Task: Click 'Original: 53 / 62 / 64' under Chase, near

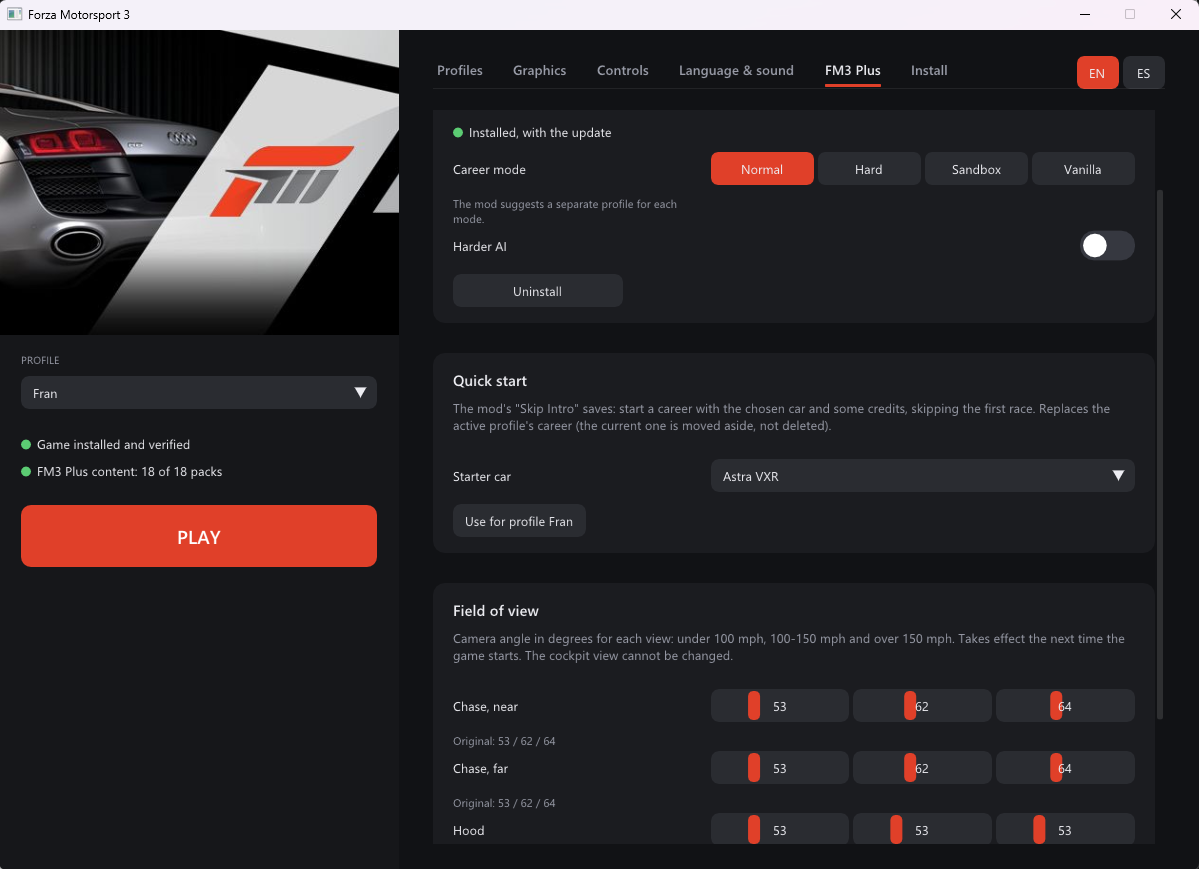Action: tap(504, 740)
